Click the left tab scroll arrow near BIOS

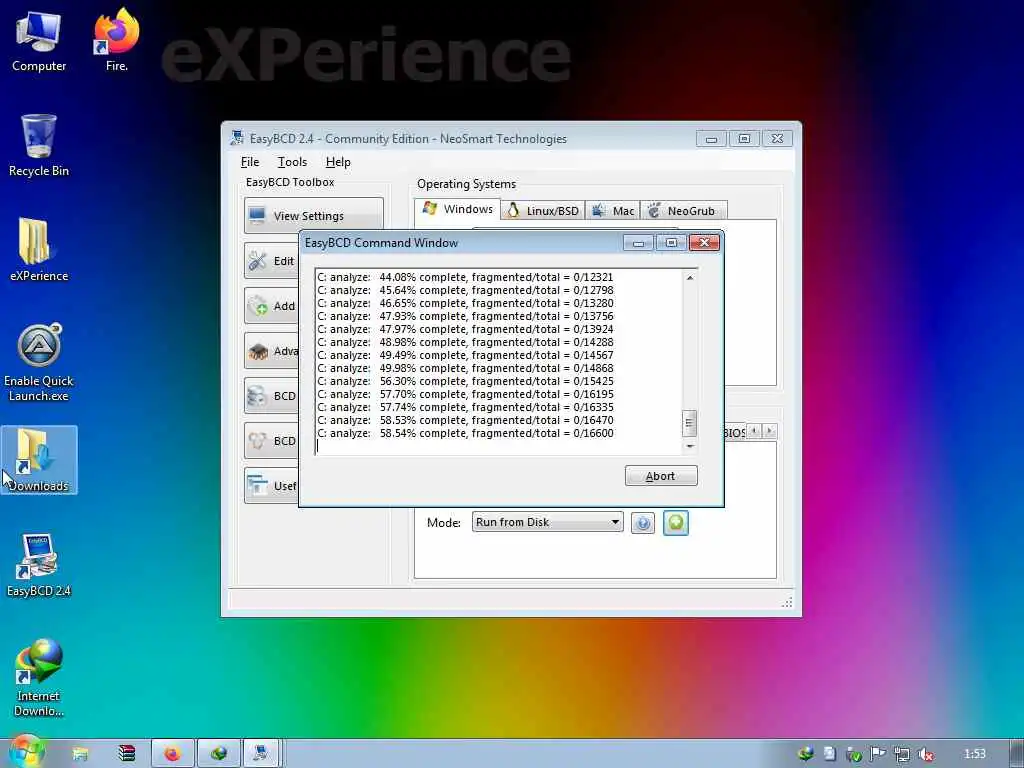(754, 431)
